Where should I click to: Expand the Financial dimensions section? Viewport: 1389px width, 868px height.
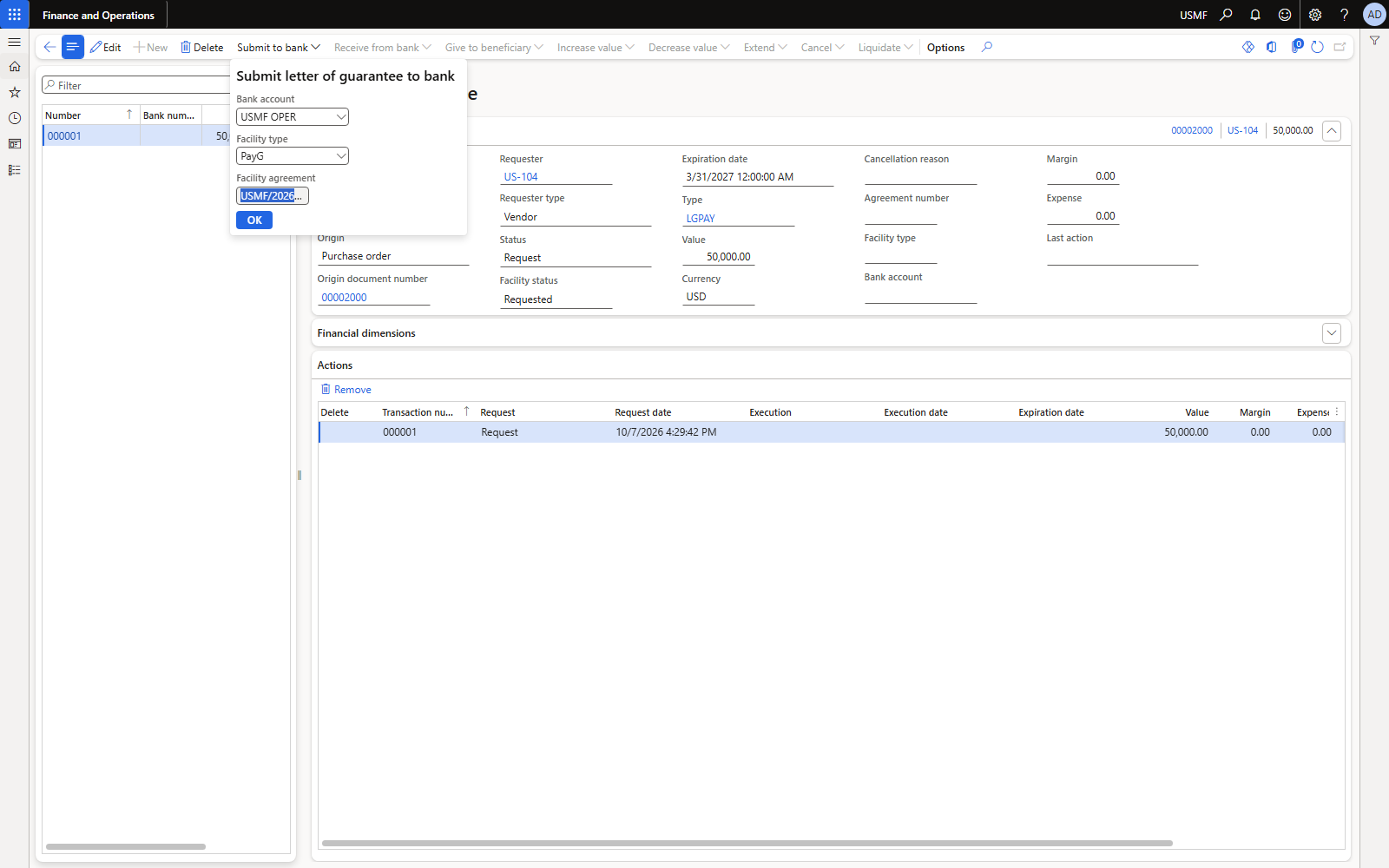point(1332,333)
